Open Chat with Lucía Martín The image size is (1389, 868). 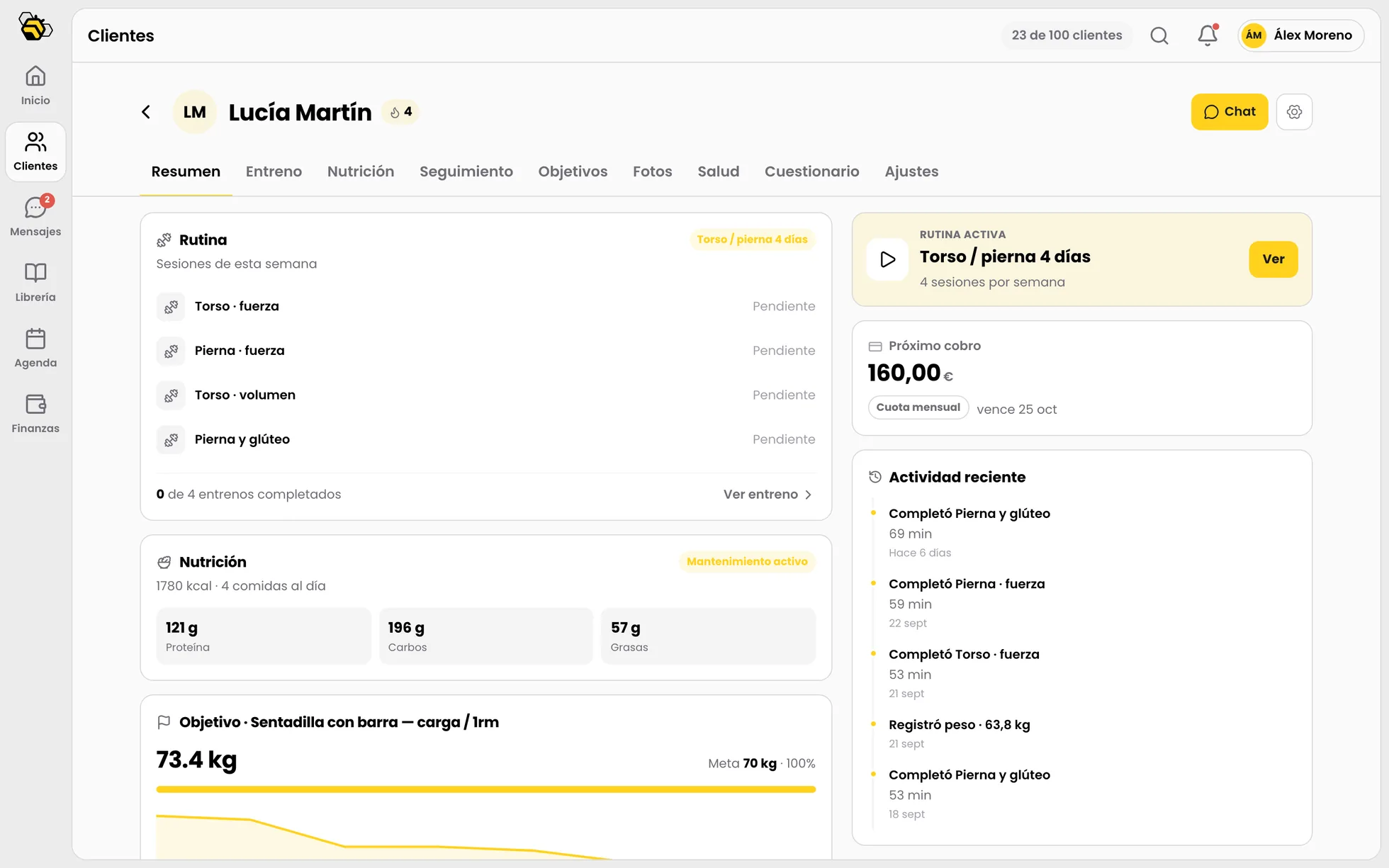point(1230,112)
